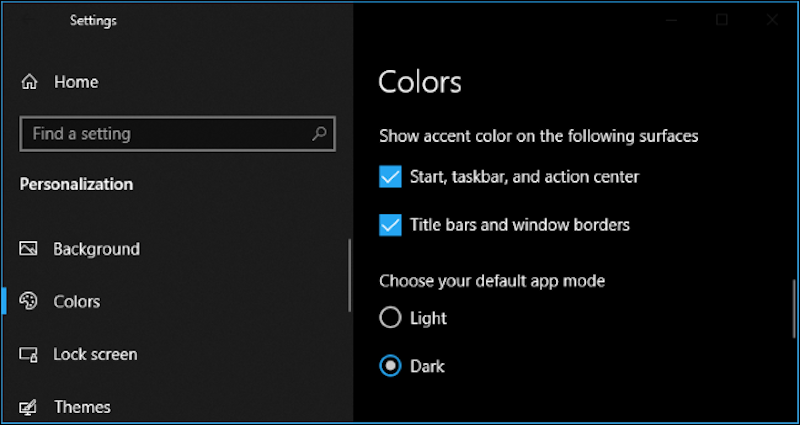This screenshot has height=425, width=800.
Task: Focus the Find a setting field
Action: pyautogui.click(x=178, y=134)
